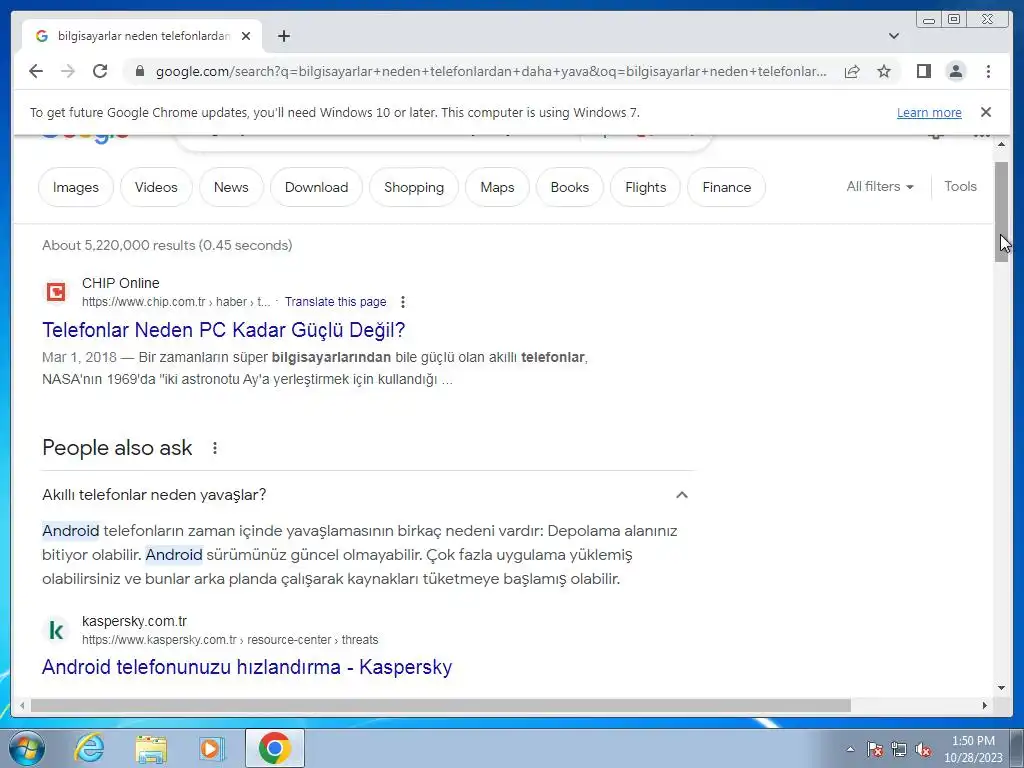The image size is (1024, 768).
Task: Open the Windows Start menu
Action: click(x=27, y=748)
